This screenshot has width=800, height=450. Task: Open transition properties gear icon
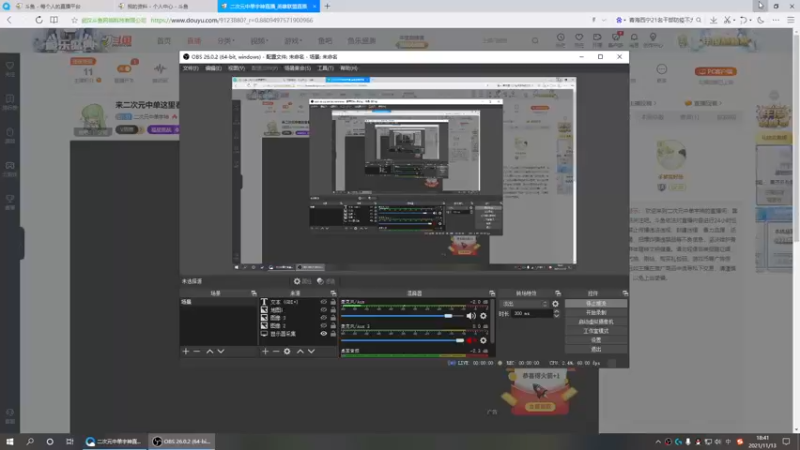(x=555, y=304)
